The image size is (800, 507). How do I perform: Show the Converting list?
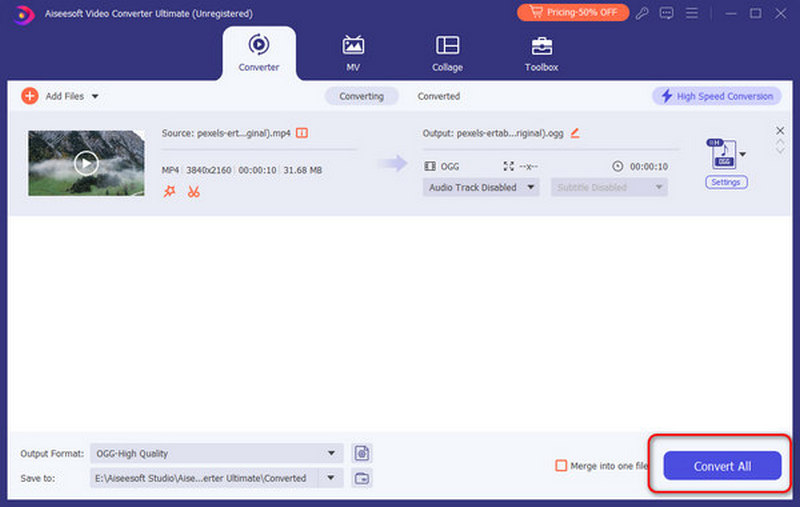362,96
